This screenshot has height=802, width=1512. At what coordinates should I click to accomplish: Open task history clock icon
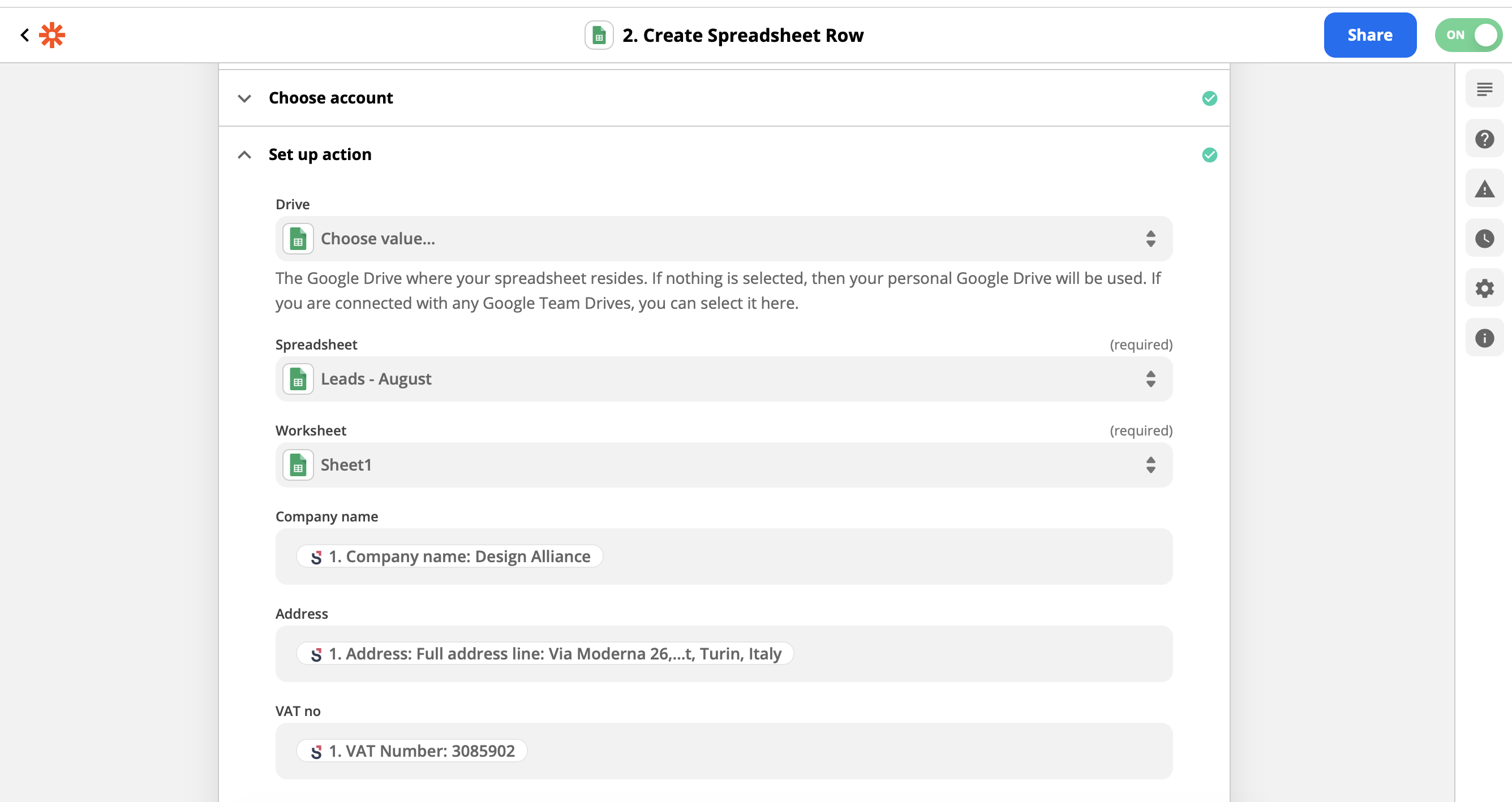[x=1484, y=239]
